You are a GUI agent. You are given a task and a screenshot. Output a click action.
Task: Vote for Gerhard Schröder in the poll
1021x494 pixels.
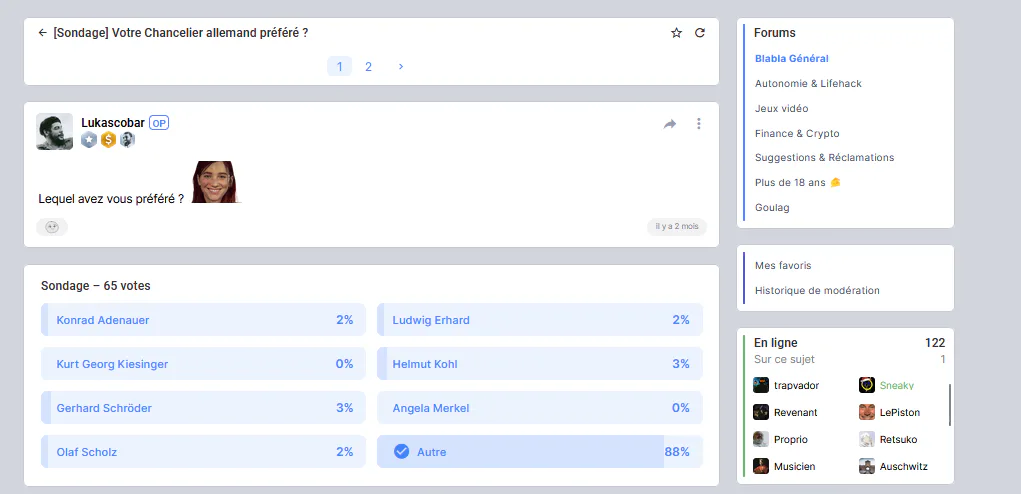click(x=203, y=408)
